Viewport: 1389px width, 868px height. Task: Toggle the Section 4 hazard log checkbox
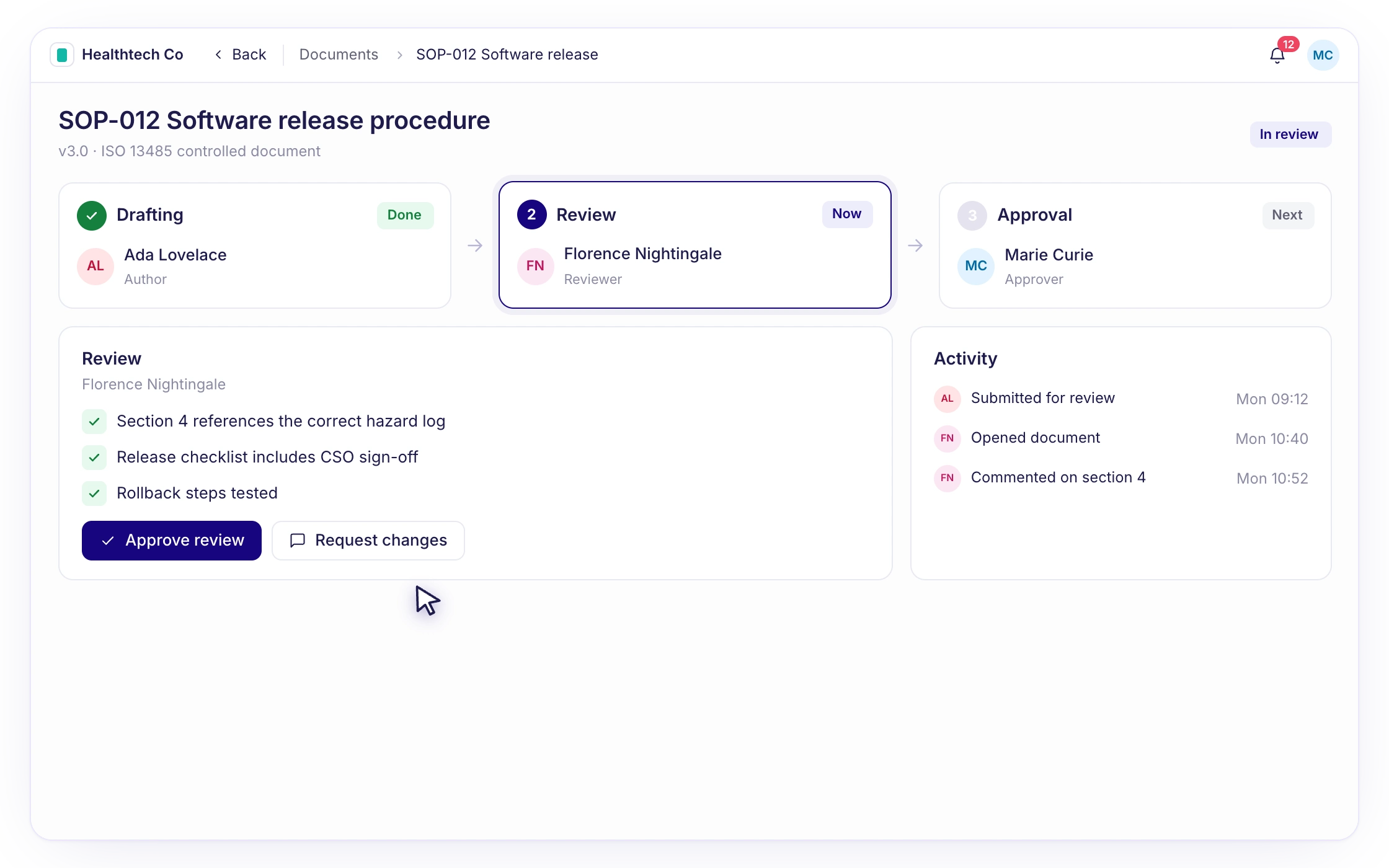click(94, 422)
